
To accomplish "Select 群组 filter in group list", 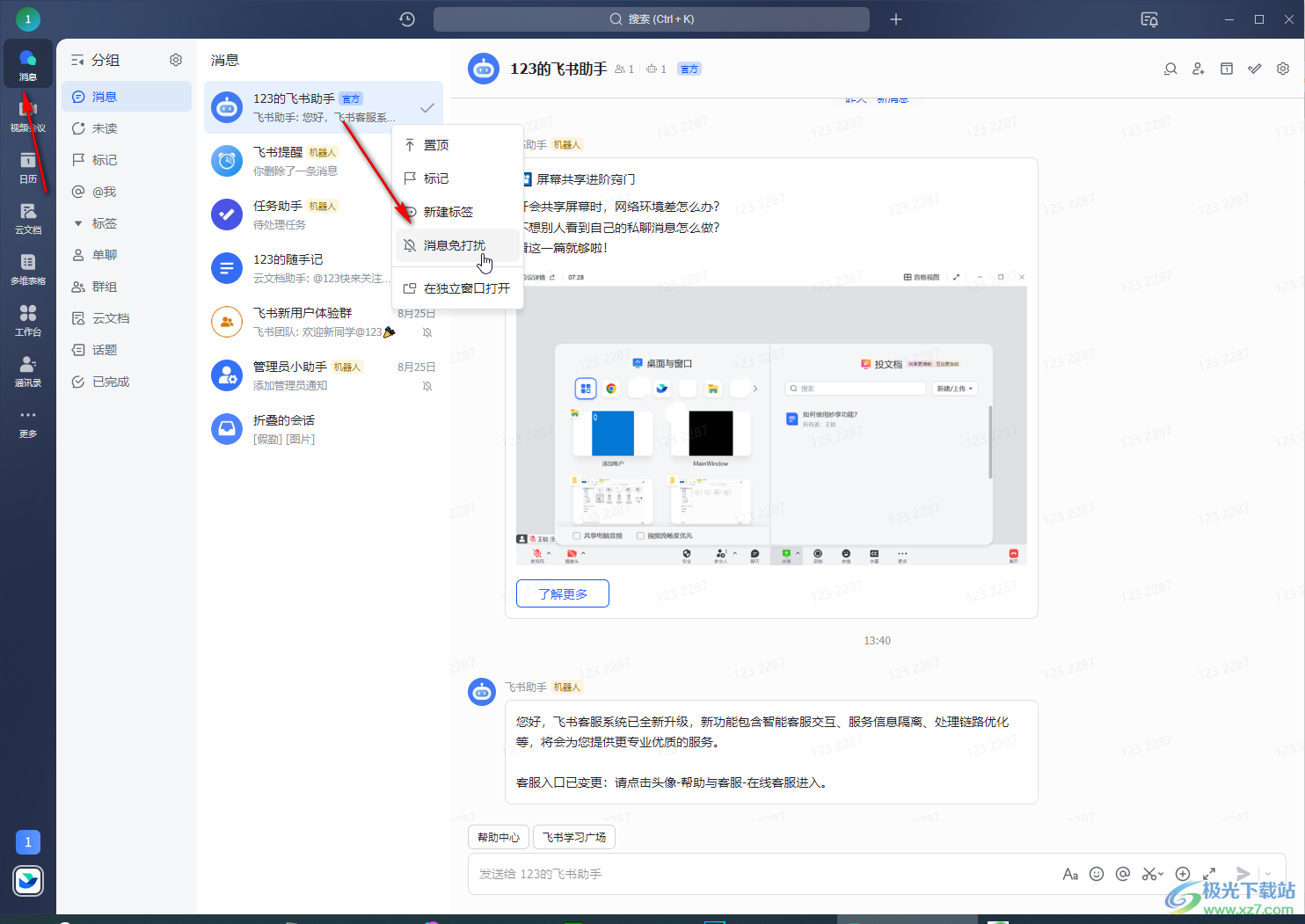I will (127, 287).
